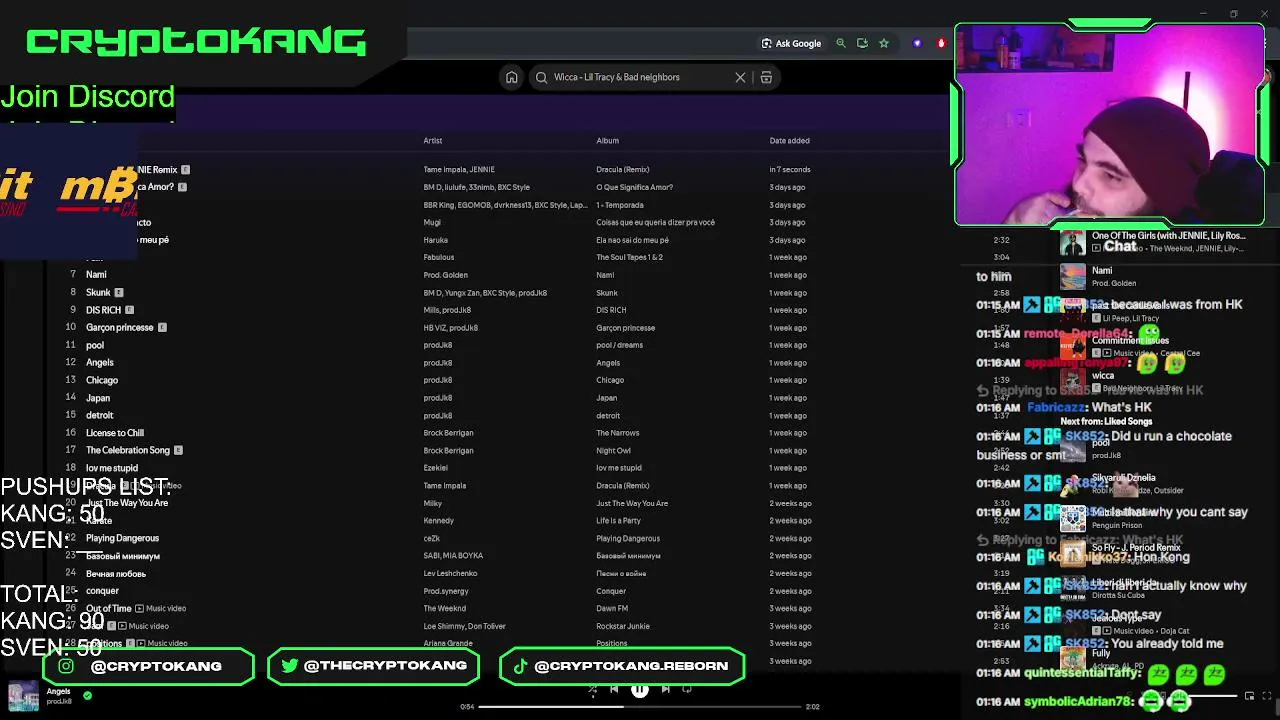The image size is (1280, 720).
Task: Select the track pool in row 11
Action: (x=95, y=345)
